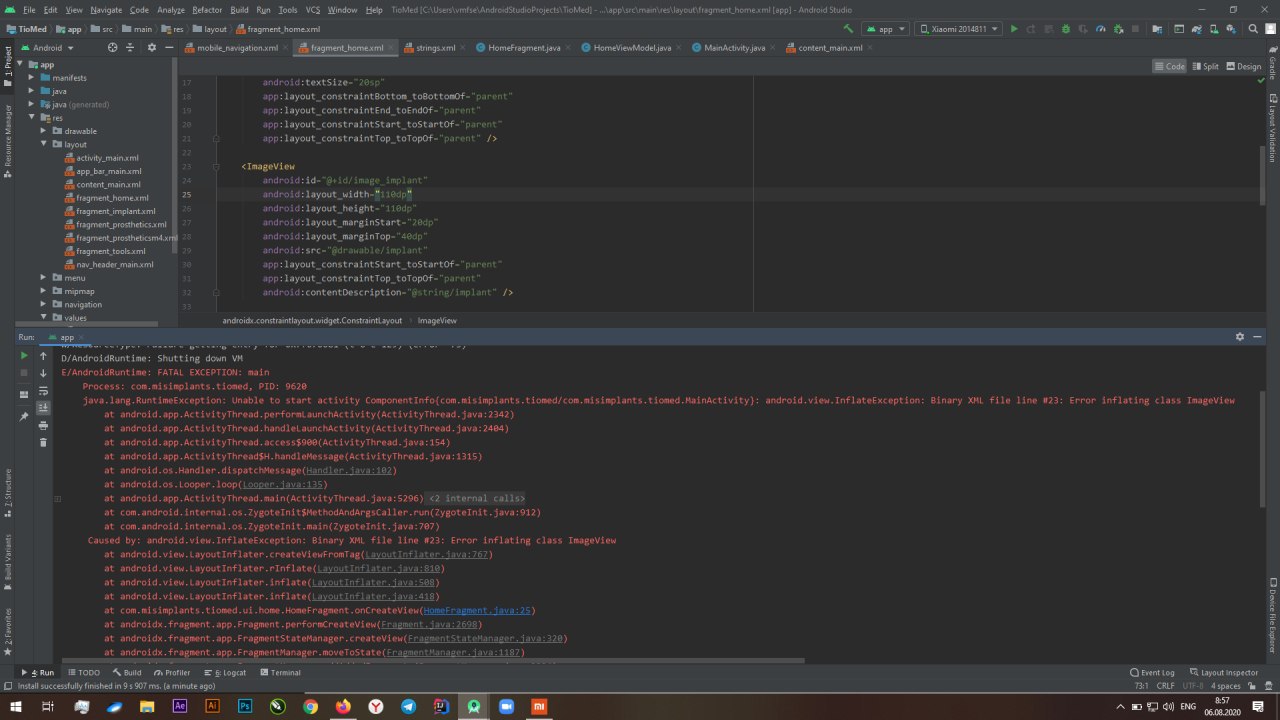Screen dimensions: 1280x720
Task: Switch to strings.xml tab
Action: pyautogui.click(x=435, y=47)
